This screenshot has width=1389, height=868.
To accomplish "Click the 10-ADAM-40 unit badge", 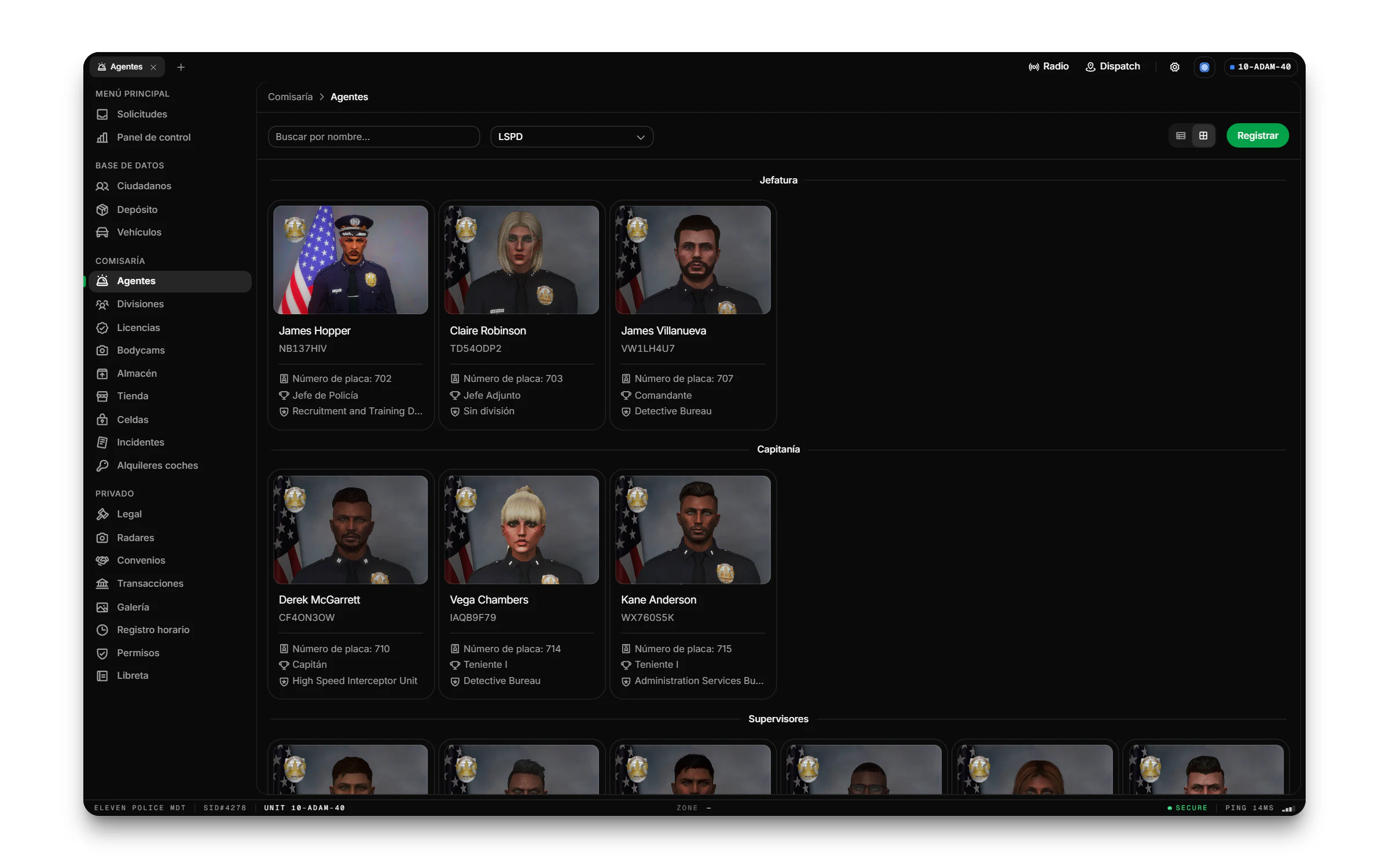I will tap(1261, 67).
